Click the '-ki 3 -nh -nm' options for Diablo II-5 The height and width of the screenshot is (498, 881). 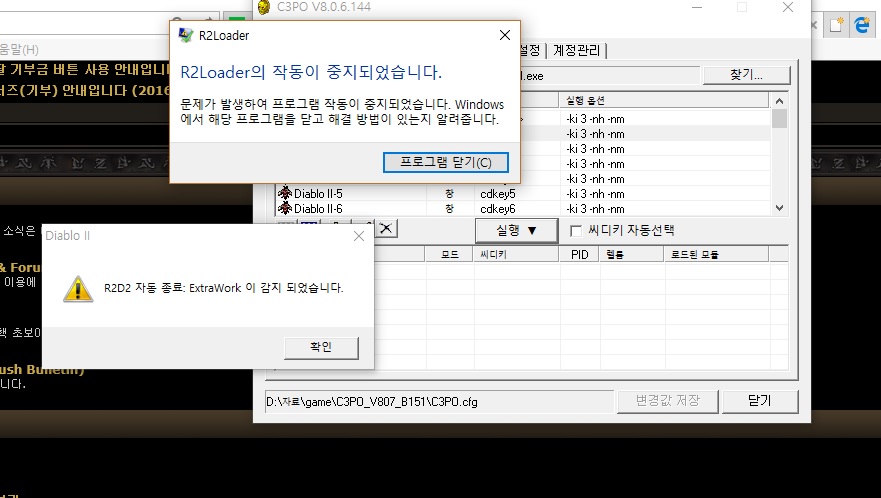point(595,194)
